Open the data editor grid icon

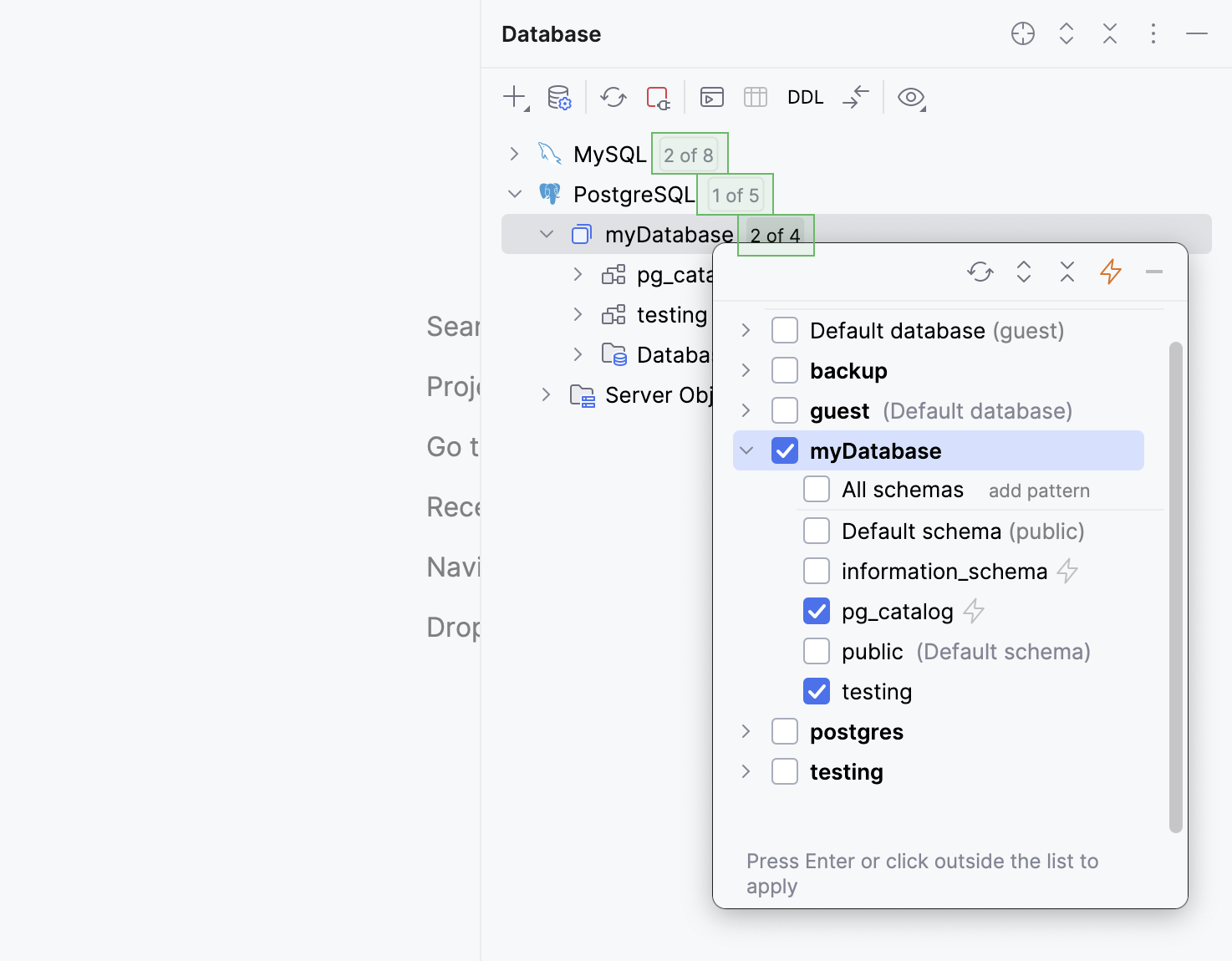point(755,97)
